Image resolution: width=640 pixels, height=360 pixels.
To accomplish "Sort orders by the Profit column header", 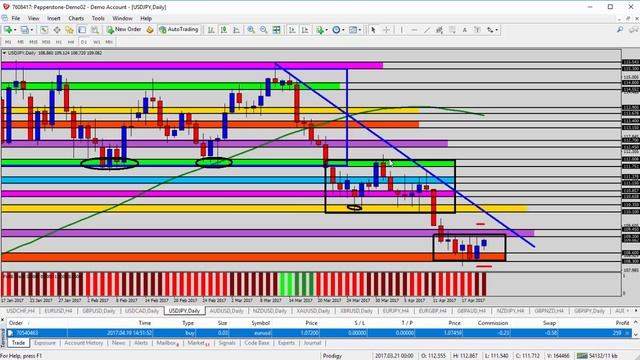I will coord(622,323).
